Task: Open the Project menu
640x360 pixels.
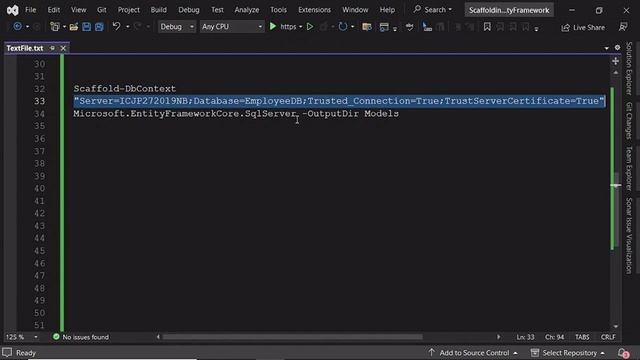Action: click(x=129, y=10)
